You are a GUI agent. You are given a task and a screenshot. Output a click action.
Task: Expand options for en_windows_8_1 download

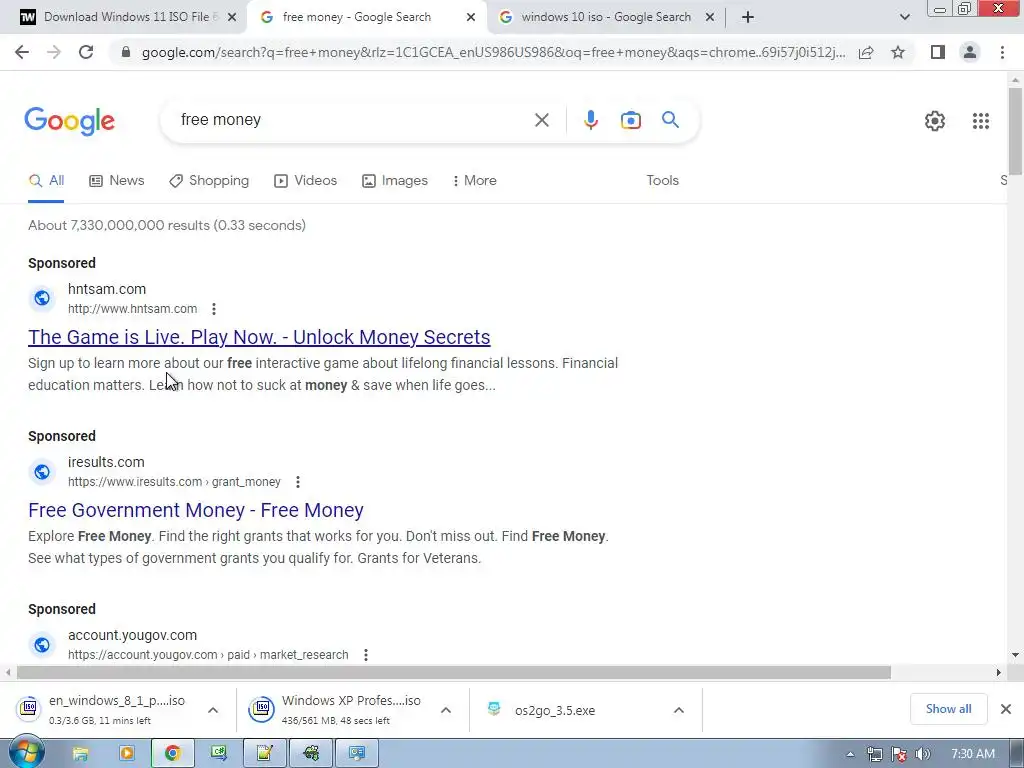coord(213,710)
